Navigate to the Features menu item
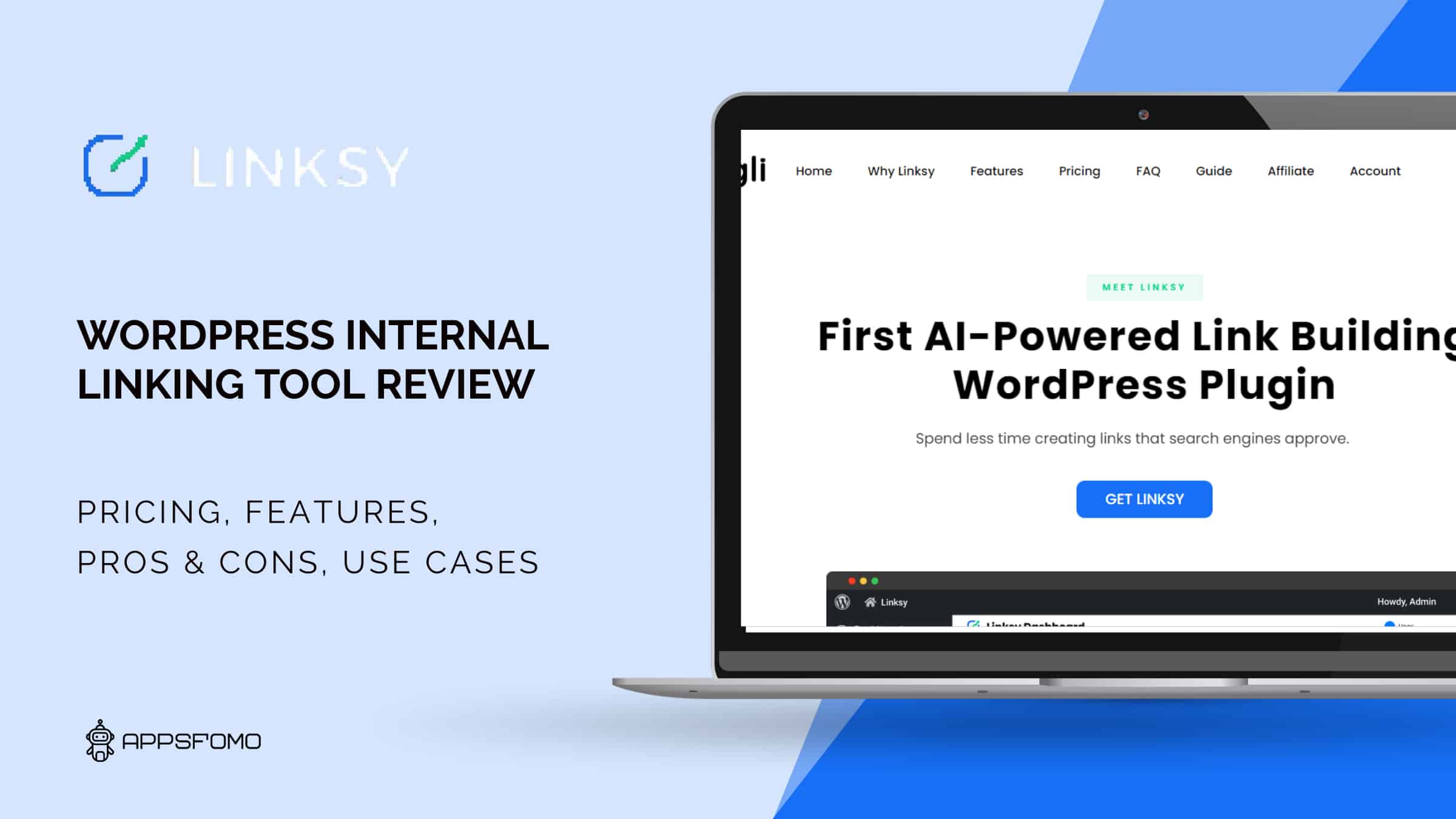 click(x=996, y=170)
